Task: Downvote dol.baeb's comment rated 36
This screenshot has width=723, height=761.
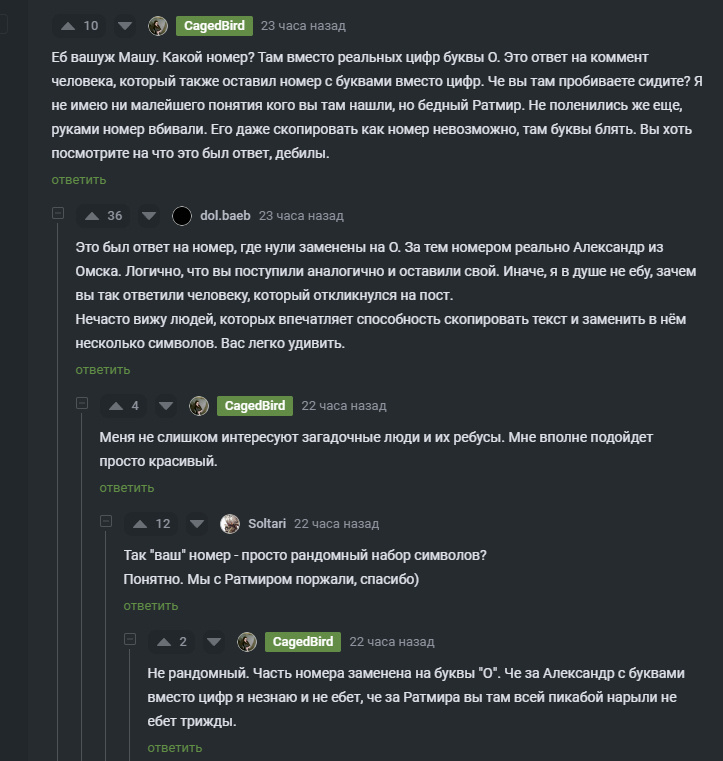Action: coord(149,216)
